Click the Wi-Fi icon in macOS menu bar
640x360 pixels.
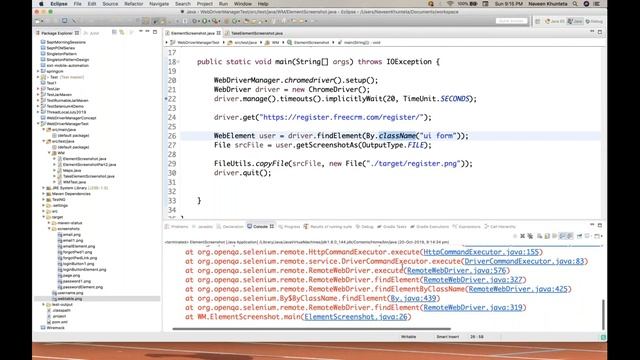(x=450, y=4)
